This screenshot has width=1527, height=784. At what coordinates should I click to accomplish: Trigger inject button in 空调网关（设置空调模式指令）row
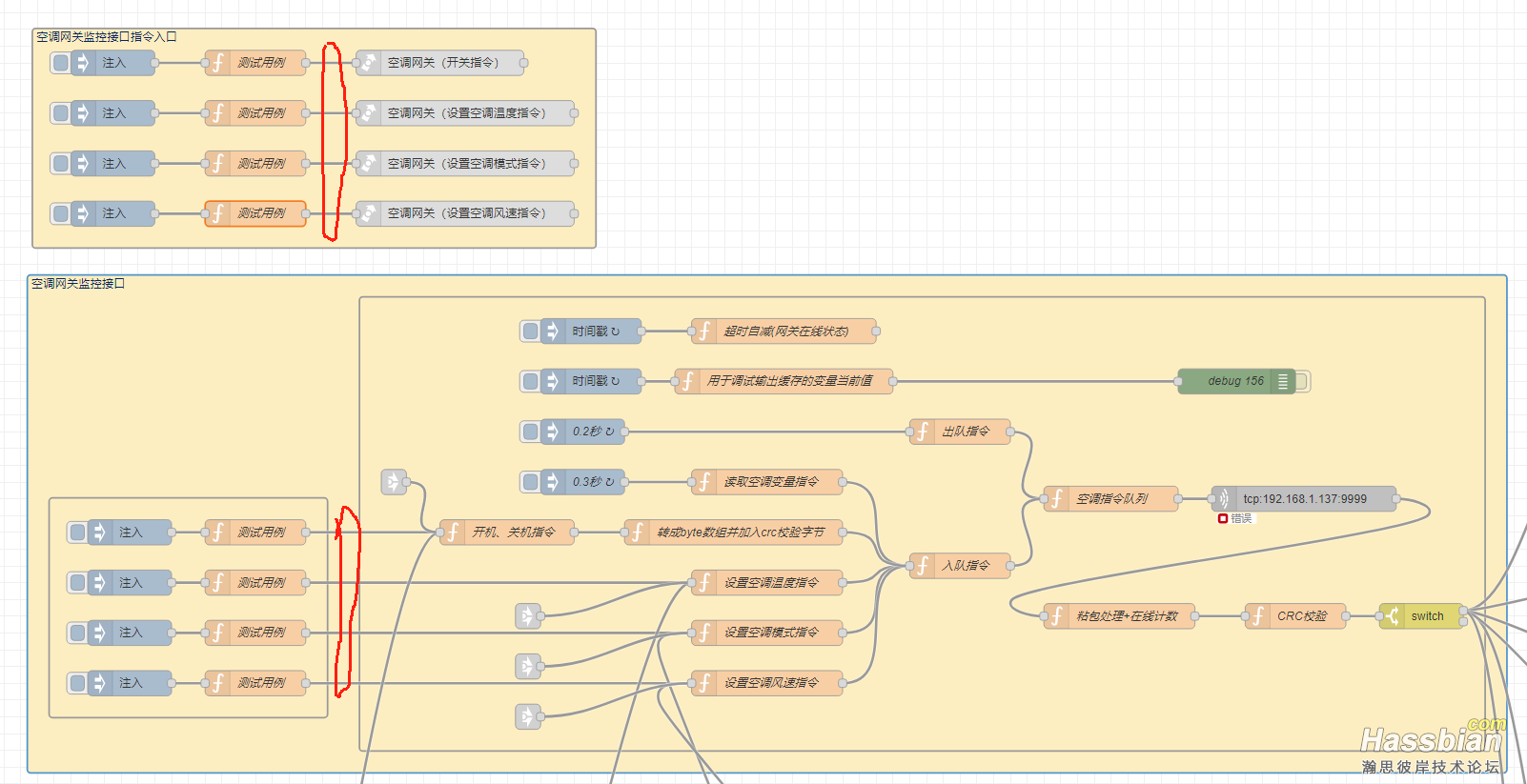coord(61,163)
